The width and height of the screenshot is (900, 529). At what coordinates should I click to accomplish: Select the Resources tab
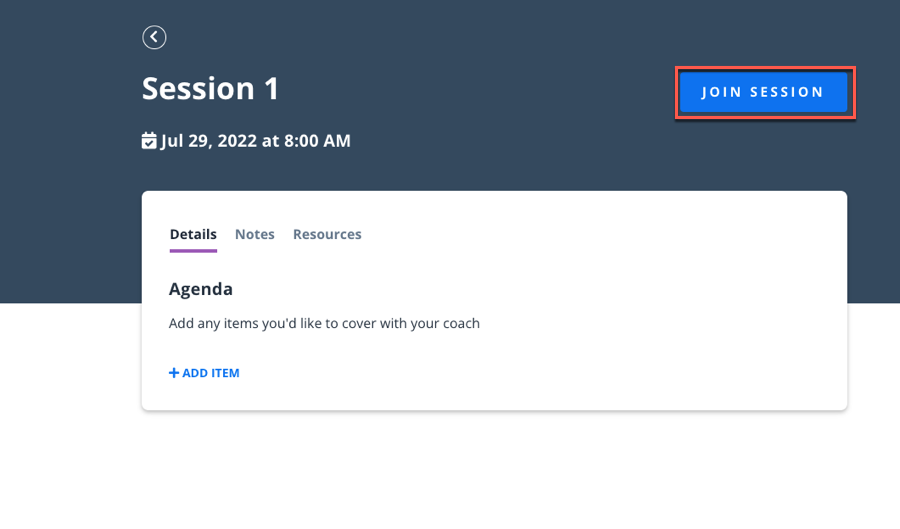click(327, 234)
